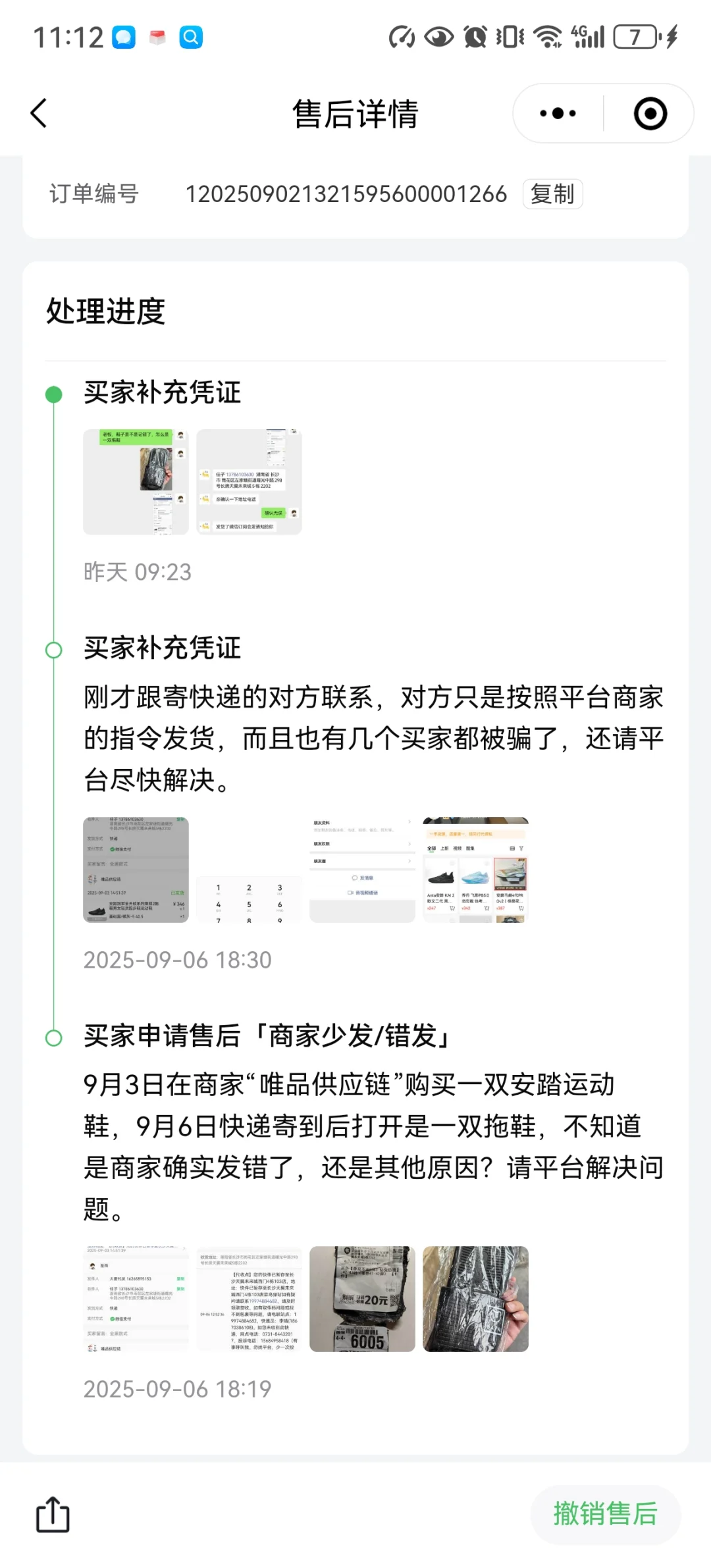The image size is (711, 1568).
Task: Open the order details screenshot with 已完成
Action: click(x=136, y=870)
